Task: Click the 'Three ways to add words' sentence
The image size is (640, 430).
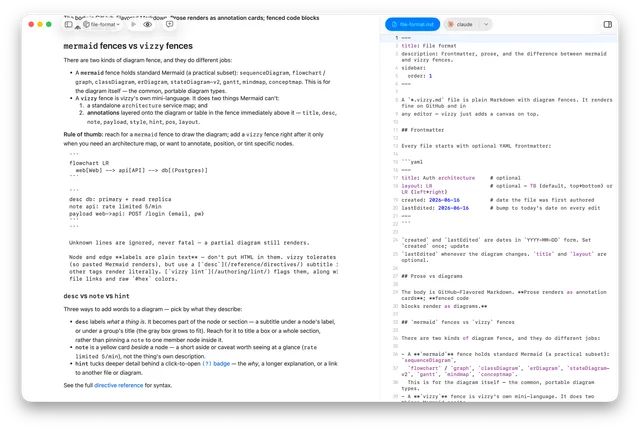Action: coord(152,309)
